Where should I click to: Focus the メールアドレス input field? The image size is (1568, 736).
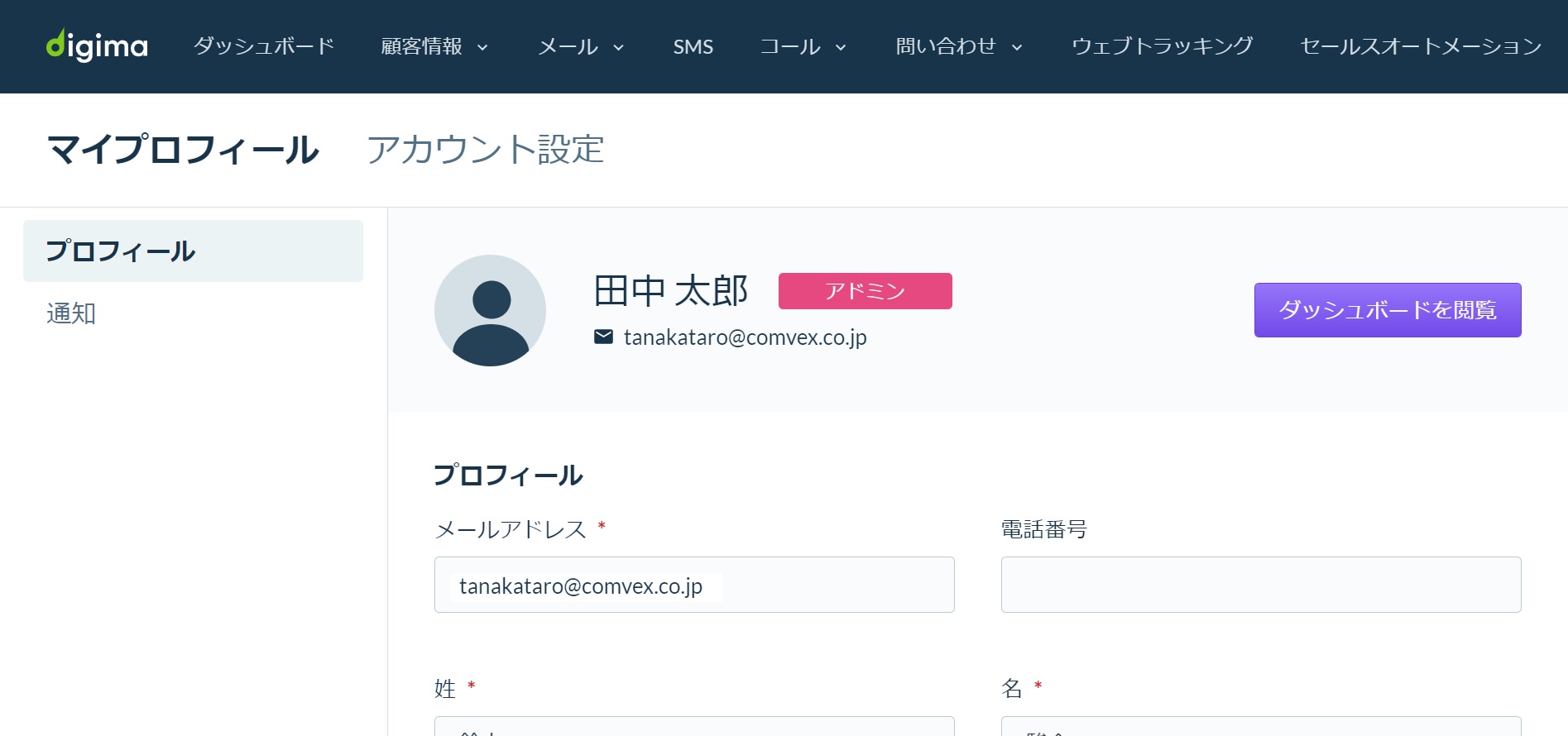point(694,585)
